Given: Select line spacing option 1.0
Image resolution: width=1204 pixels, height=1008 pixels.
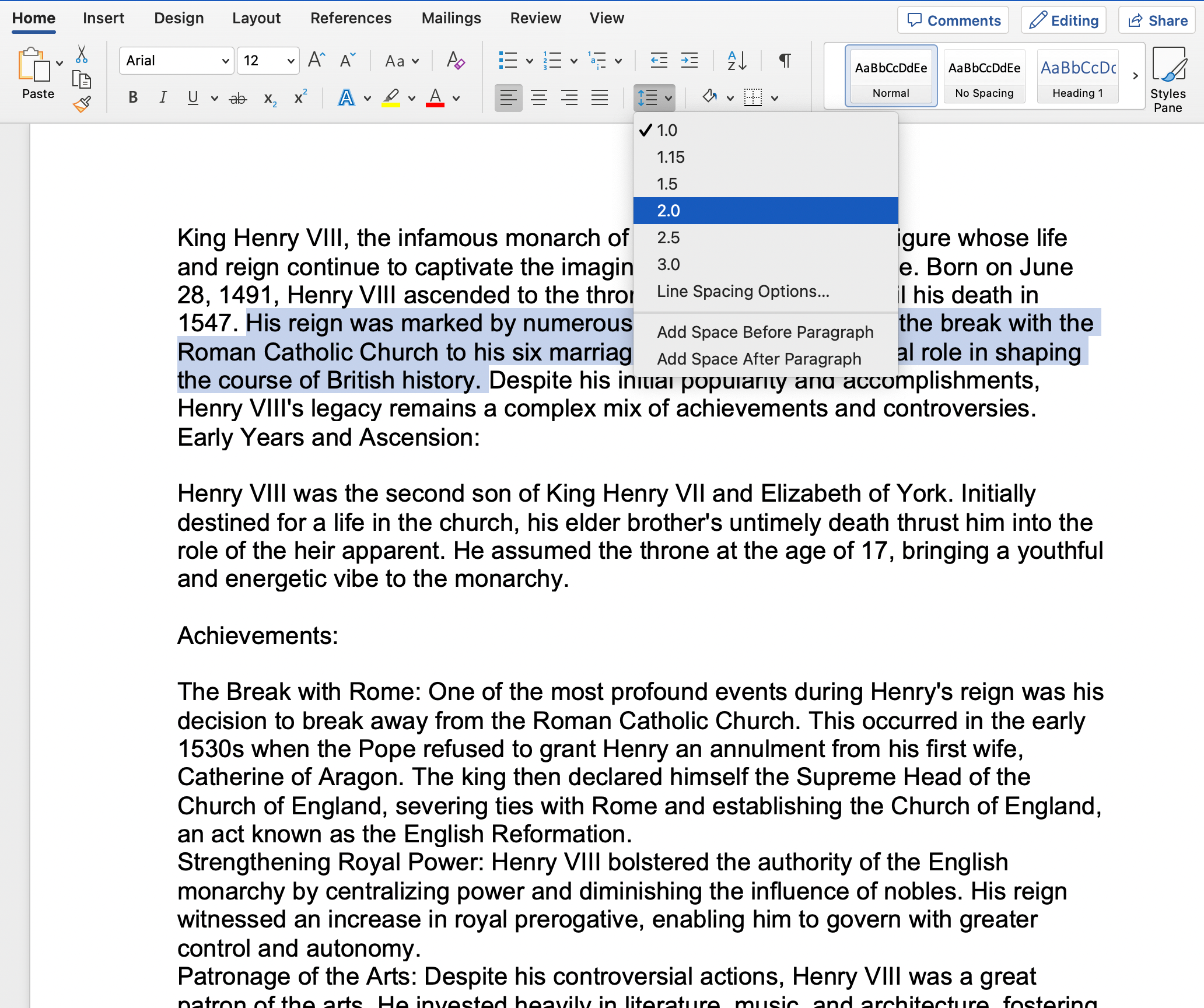Looking at the screenshot, I should 668,130.
